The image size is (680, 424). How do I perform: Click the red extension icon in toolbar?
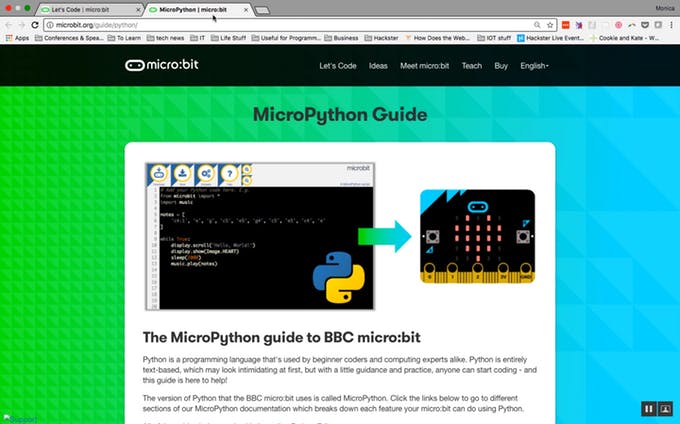566,25
